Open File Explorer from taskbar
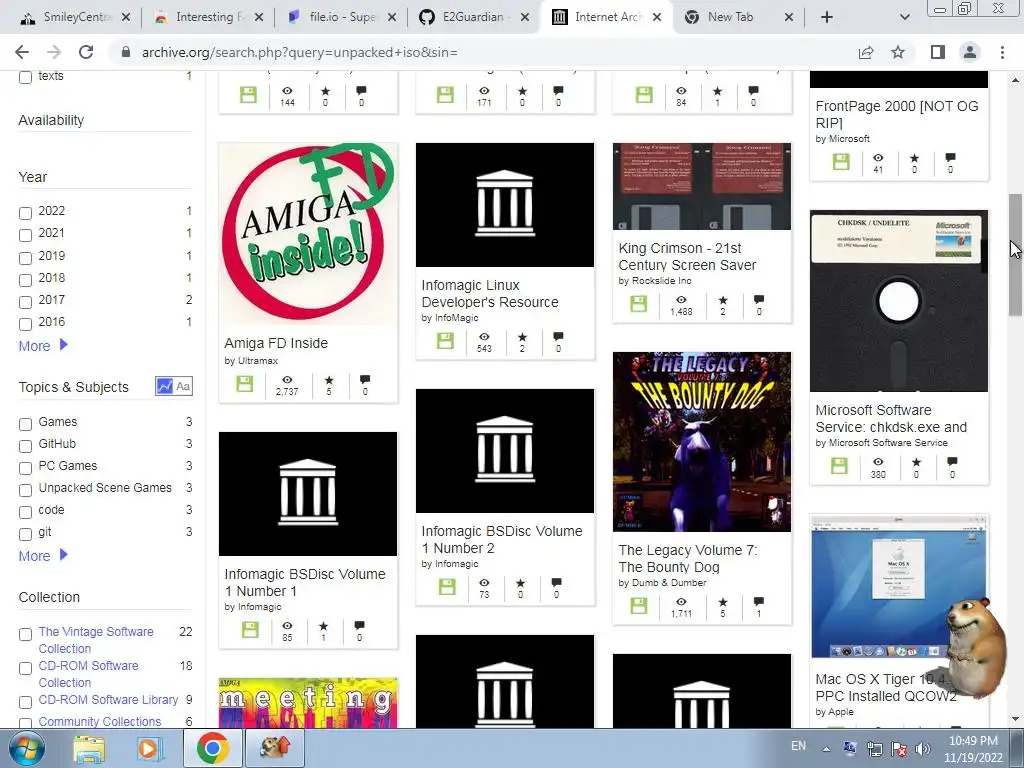1024x768 pixels. pyautogui.click(x=89, y=748)
